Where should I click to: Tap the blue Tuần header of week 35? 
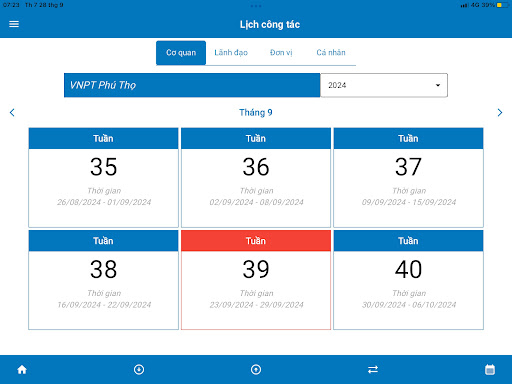pos(104,138)
